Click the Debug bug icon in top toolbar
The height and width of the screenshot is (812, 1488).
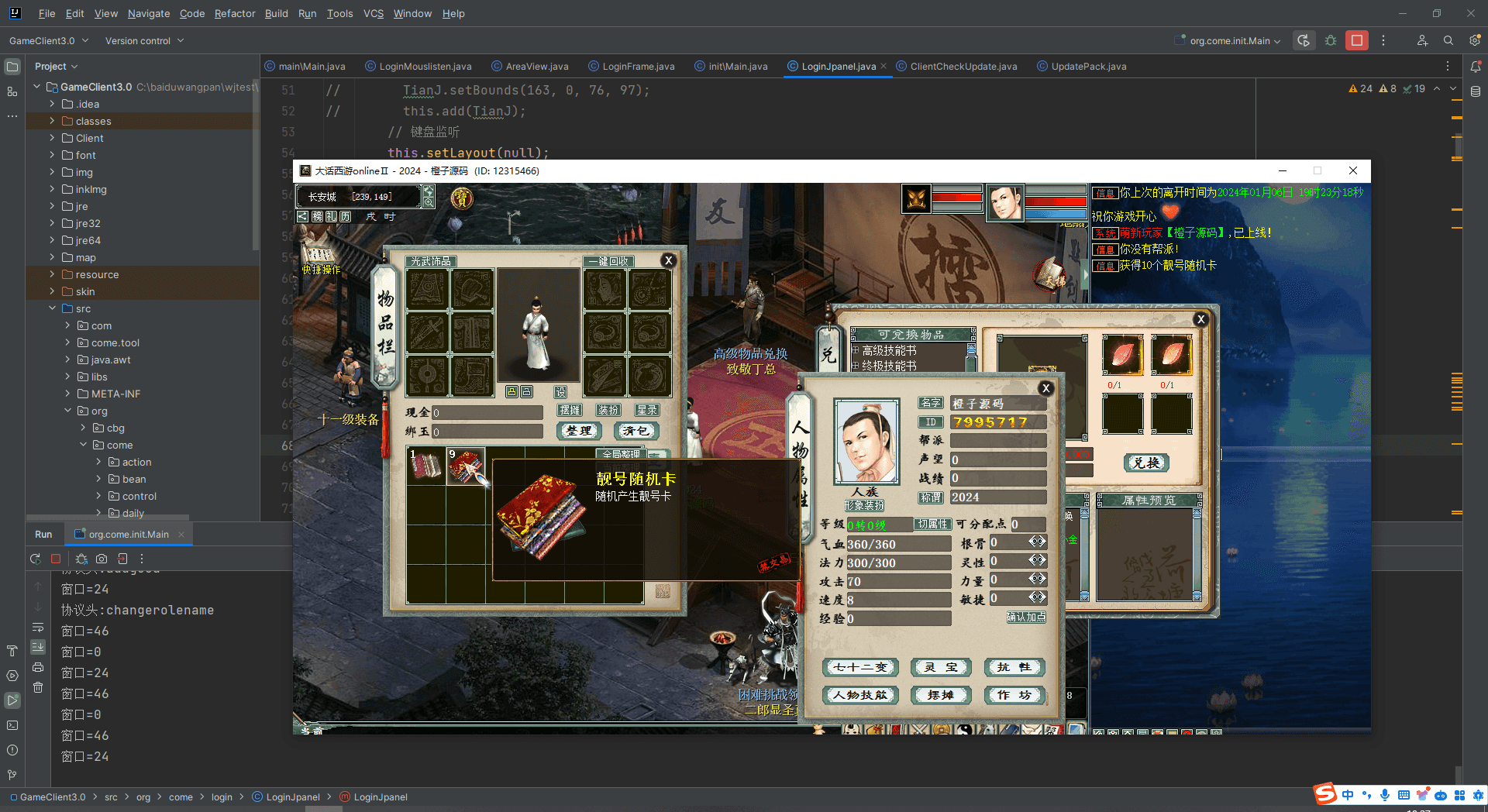(x=1331, y=41)
